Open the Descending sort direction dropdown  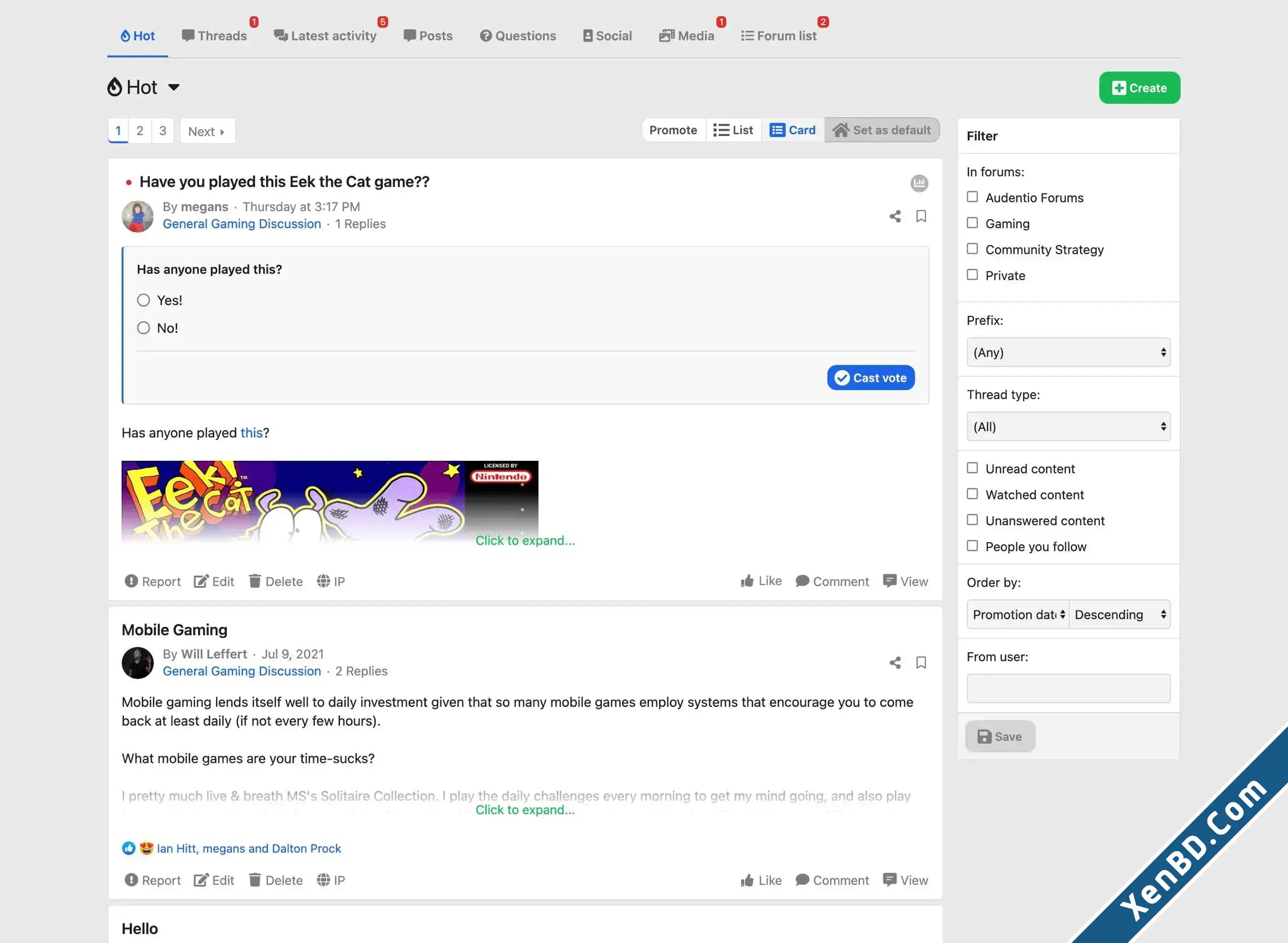[x=1119, y=614]
